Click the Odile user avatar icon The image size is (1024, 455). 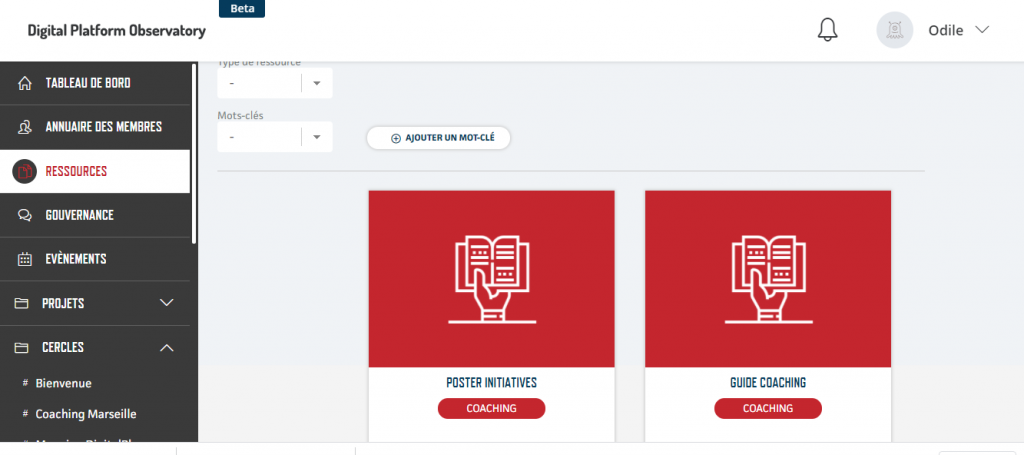click(894, 30)
